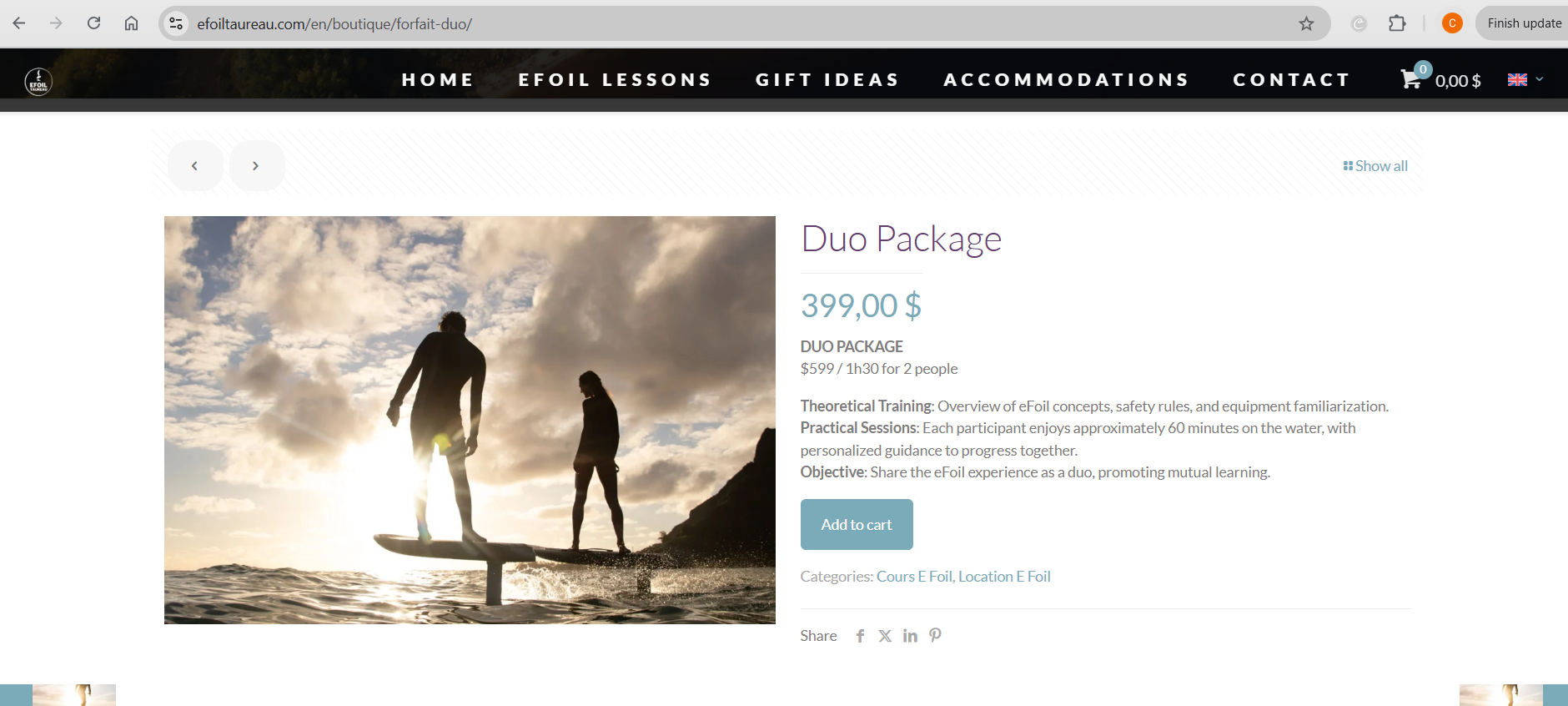The image size is (1568, 706).
Task: Add Duo Package to cart
Action: click(857, 524)
